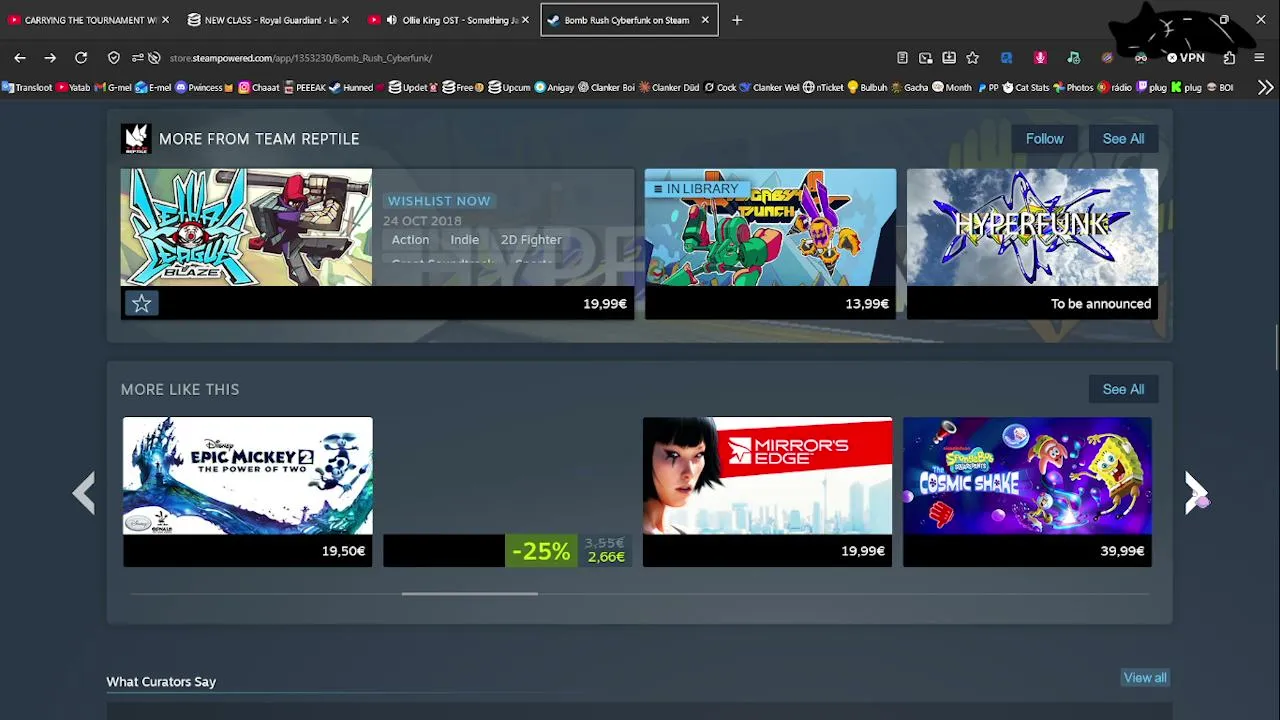
Task: Open the Photos bookmark
Action: [x=1073, y=87]
